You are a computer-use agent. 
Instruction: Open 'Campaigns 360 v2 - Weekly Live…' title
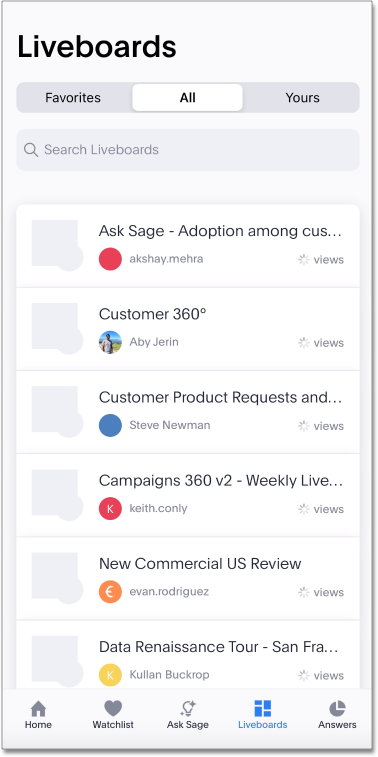point(221,480)
